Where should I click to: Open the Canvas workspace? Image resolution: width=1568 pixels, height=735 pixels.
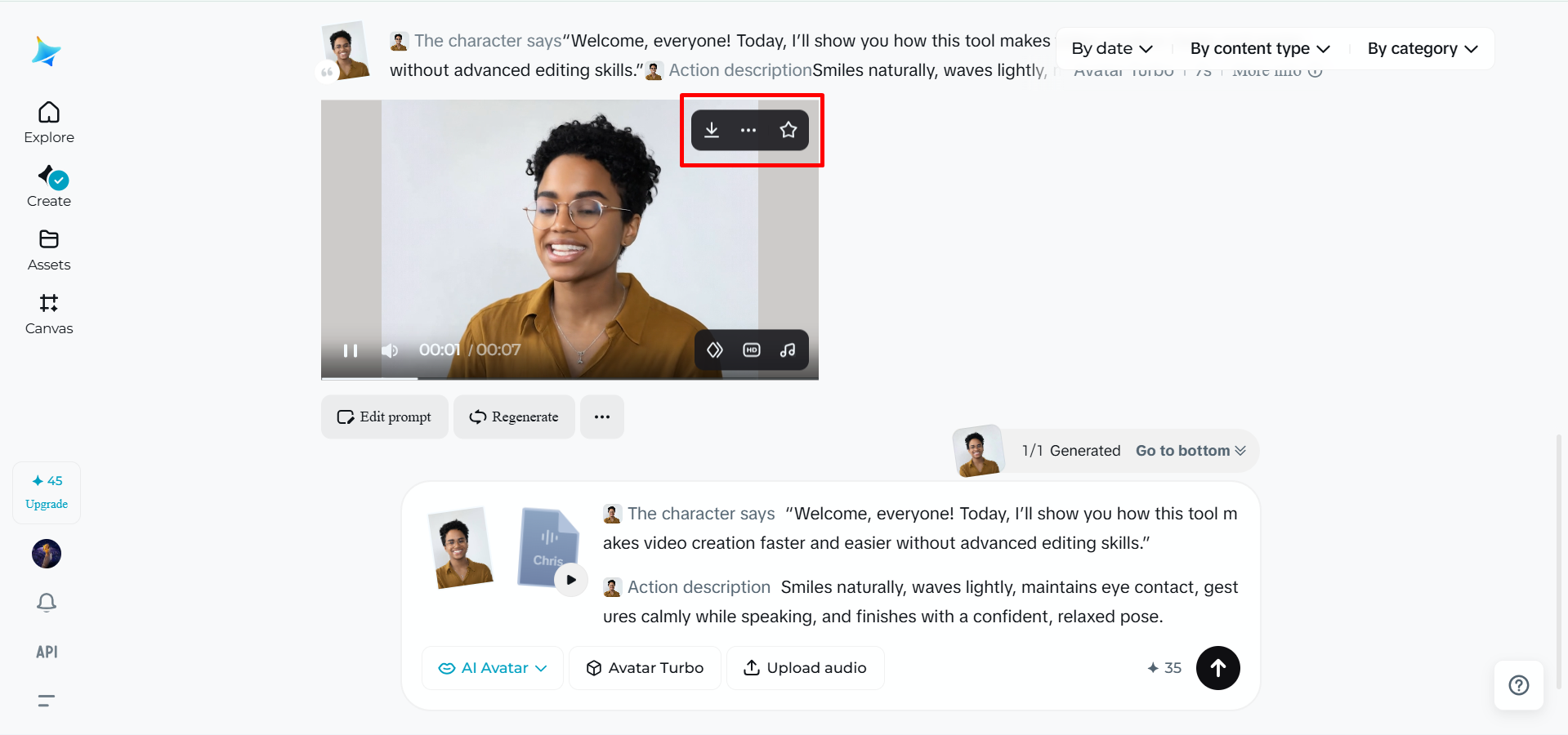pyautogui.click(x=49, y=314)
